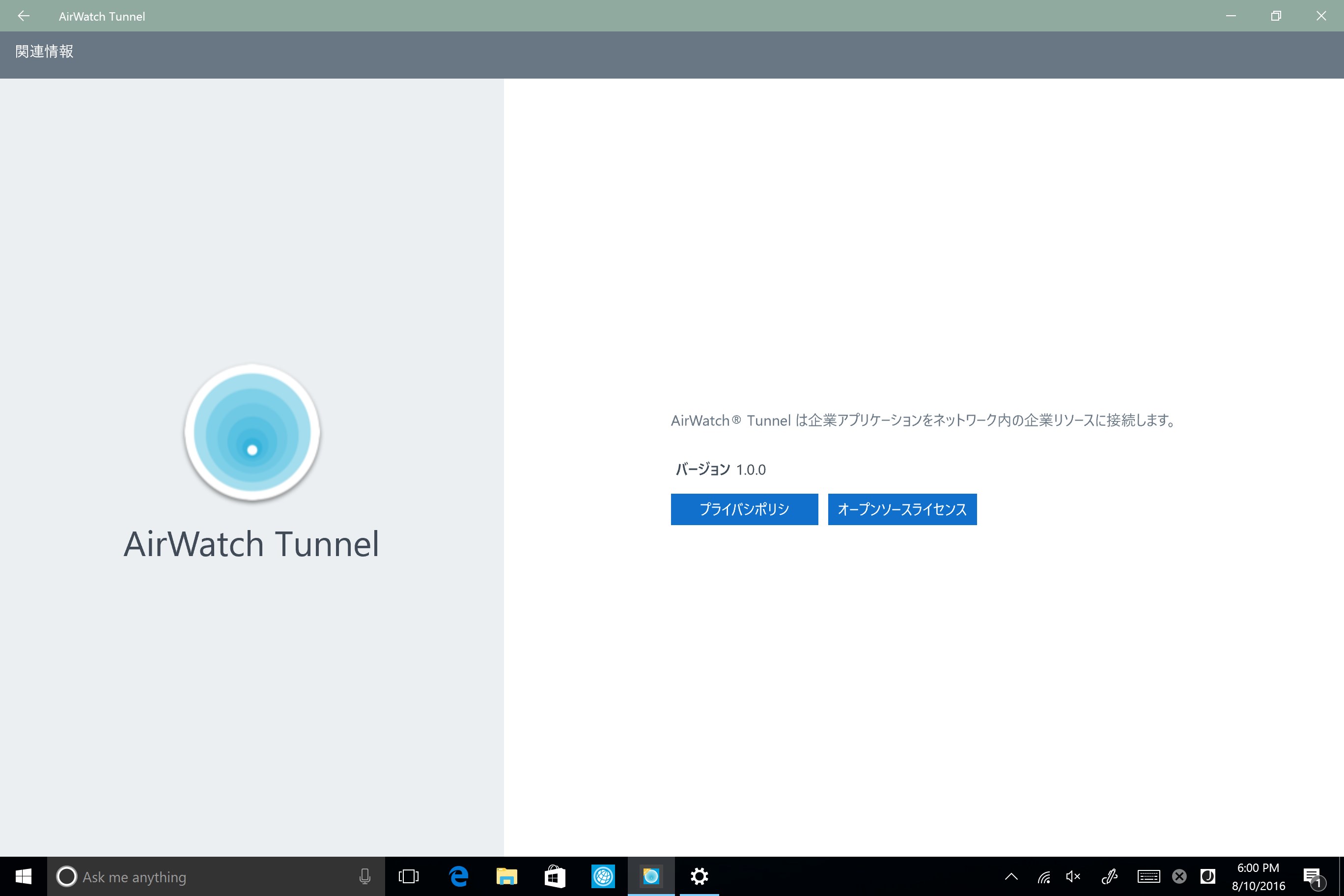Click the back arrow in title bar
The width and height of the screenshot is (1344, 896).
(24, 16)
